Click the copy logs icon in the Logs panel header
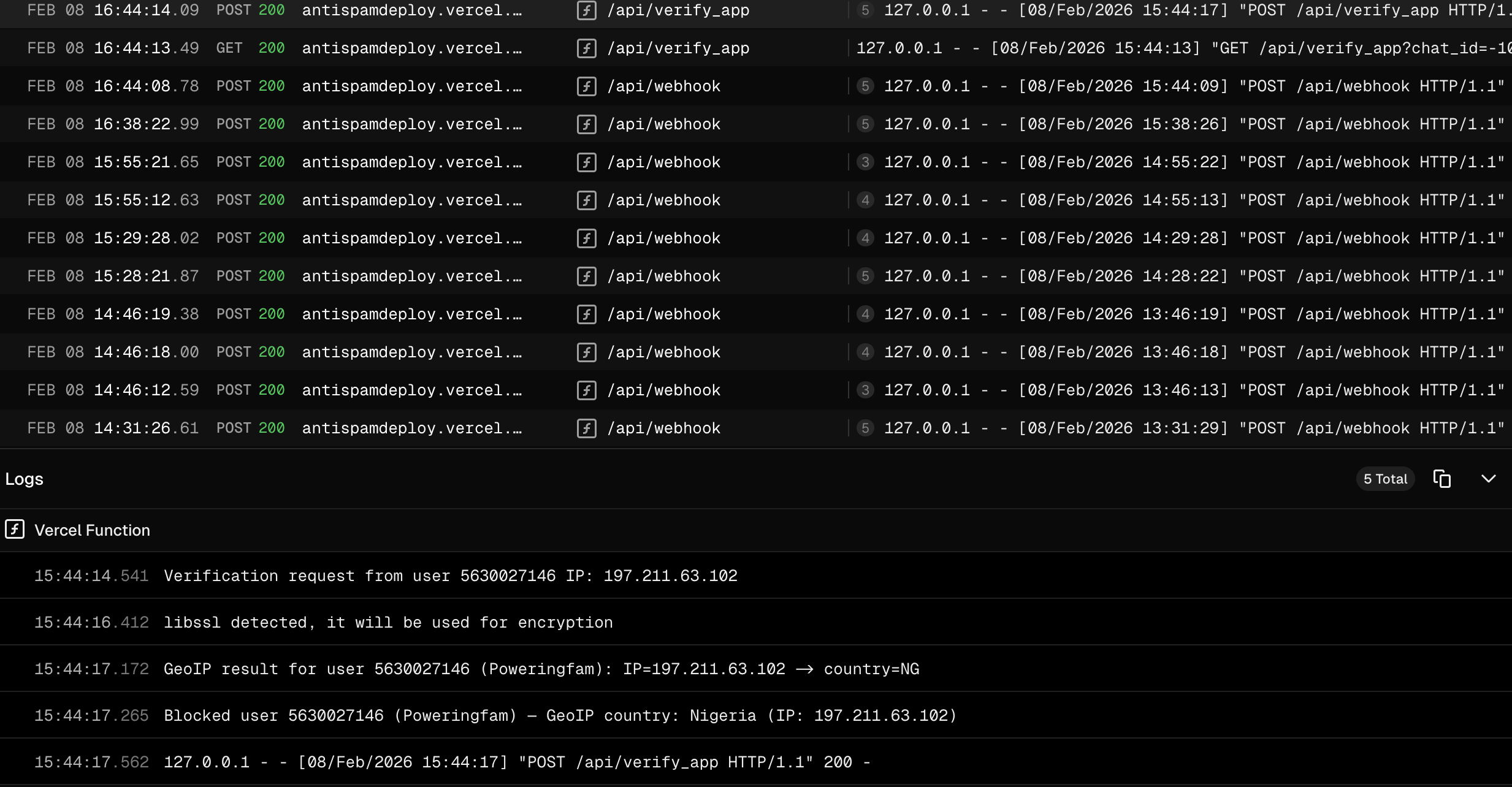 (1441, 479)
